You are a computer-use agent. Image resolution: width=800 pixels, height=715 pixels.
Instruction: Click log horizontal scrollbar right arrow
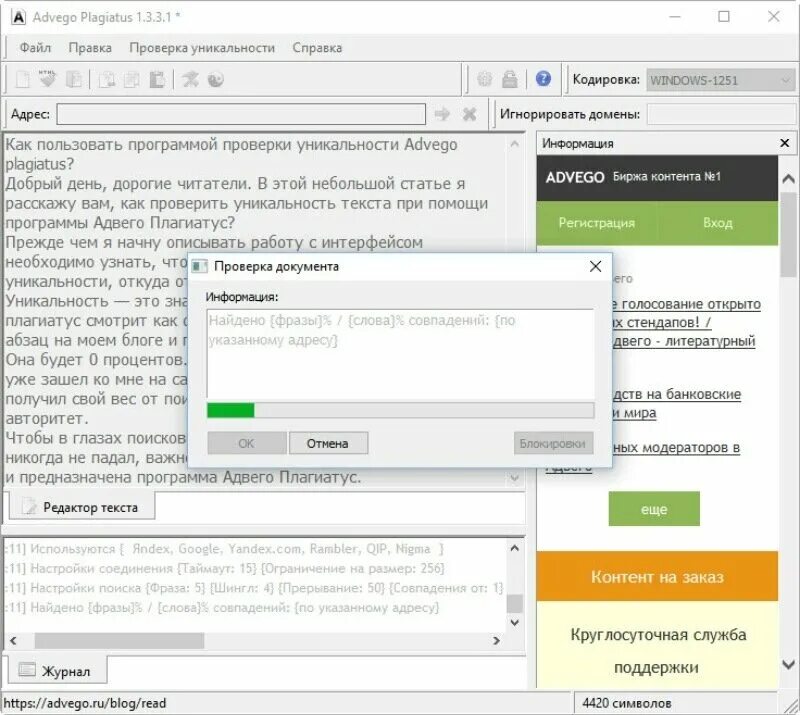[496, 640]
